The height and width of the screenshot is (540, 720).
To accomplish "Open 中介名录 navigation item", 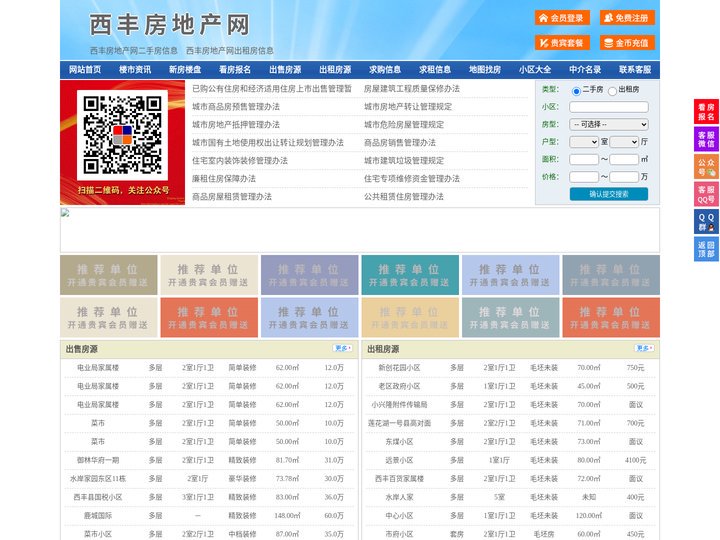I will coord(585,70).
